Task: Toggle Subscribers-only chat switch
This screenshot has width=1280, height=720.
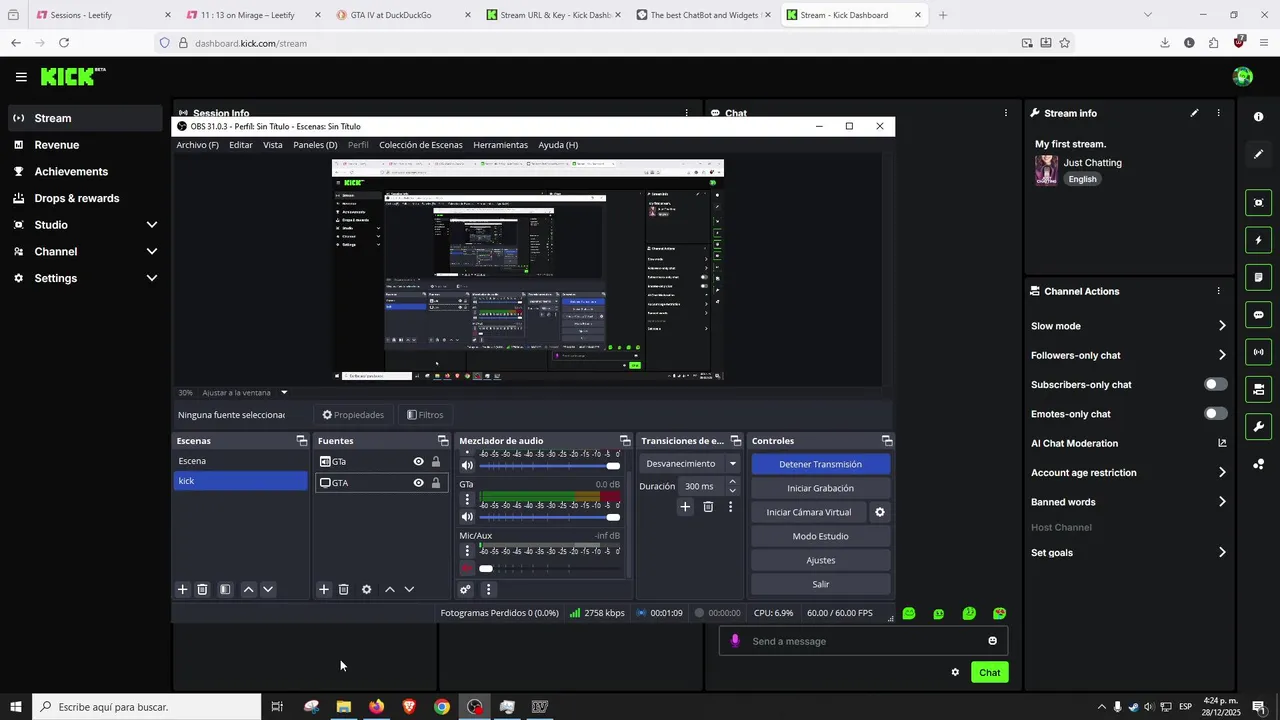Action: click(1216, 384)
